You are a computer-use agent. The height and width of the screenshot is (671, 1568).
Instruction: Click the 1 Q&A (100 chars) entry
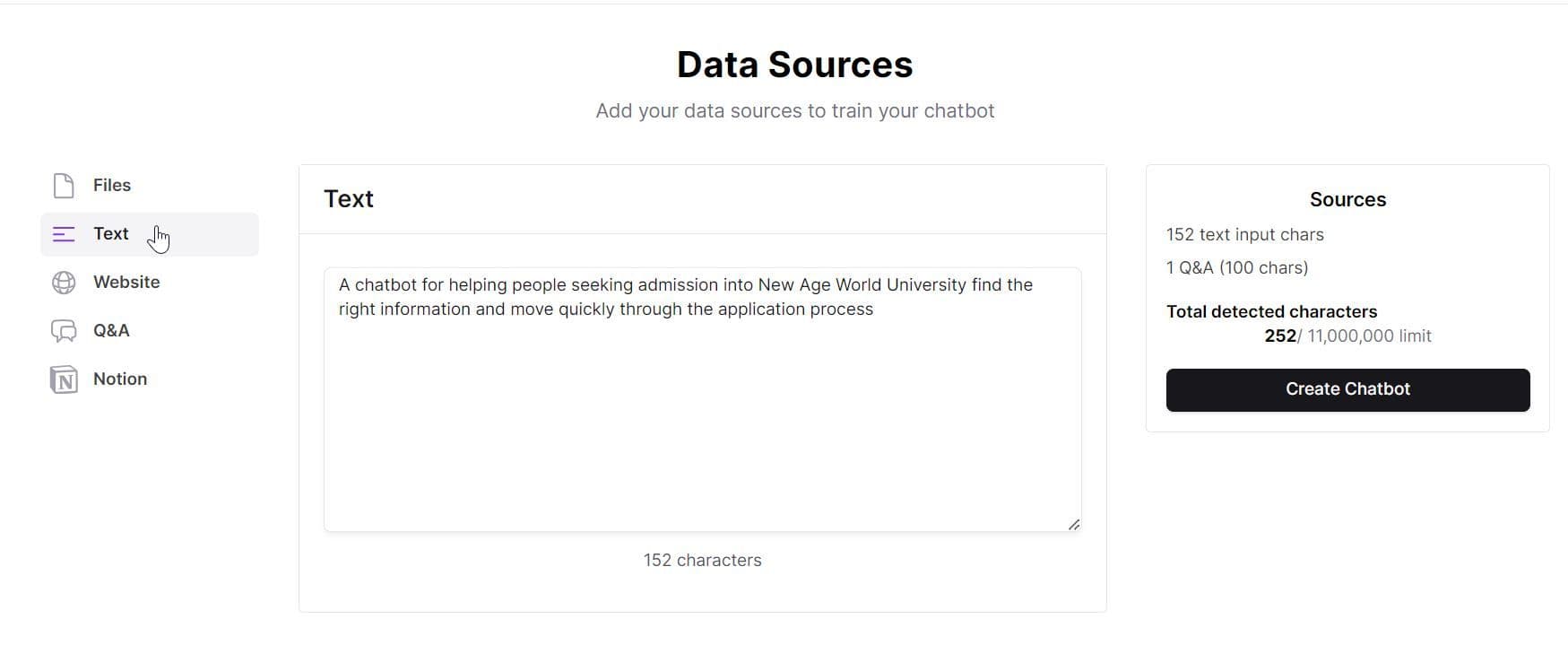[1236, 267]
